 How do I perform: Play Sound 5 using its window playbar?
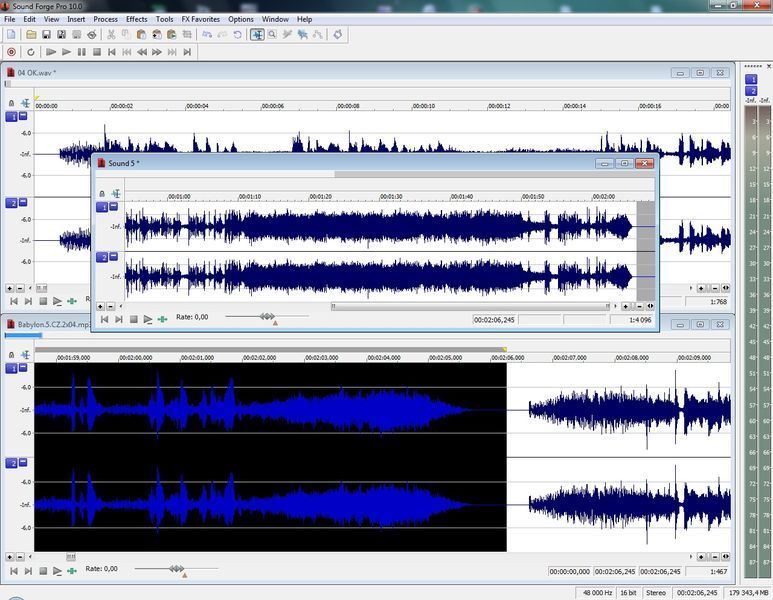tap(148, 319)
